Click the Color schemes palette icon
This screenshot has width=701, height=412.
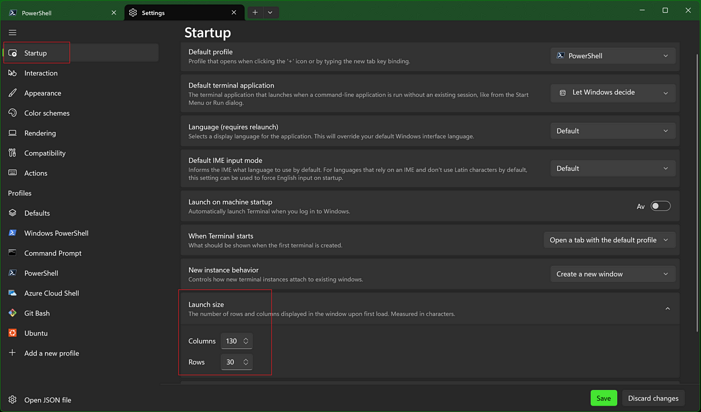coord(13,113)
